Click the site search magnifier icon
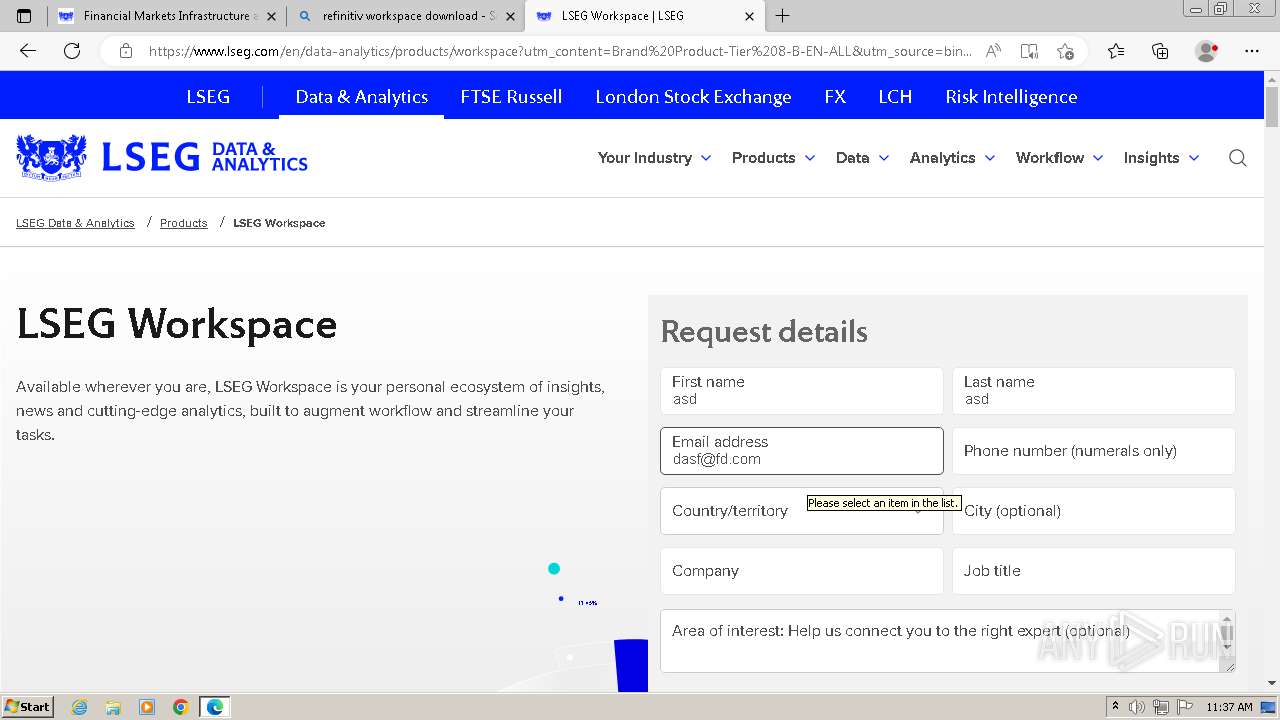The width and height of the screenshot is (1280, 720). (1237, 158)
